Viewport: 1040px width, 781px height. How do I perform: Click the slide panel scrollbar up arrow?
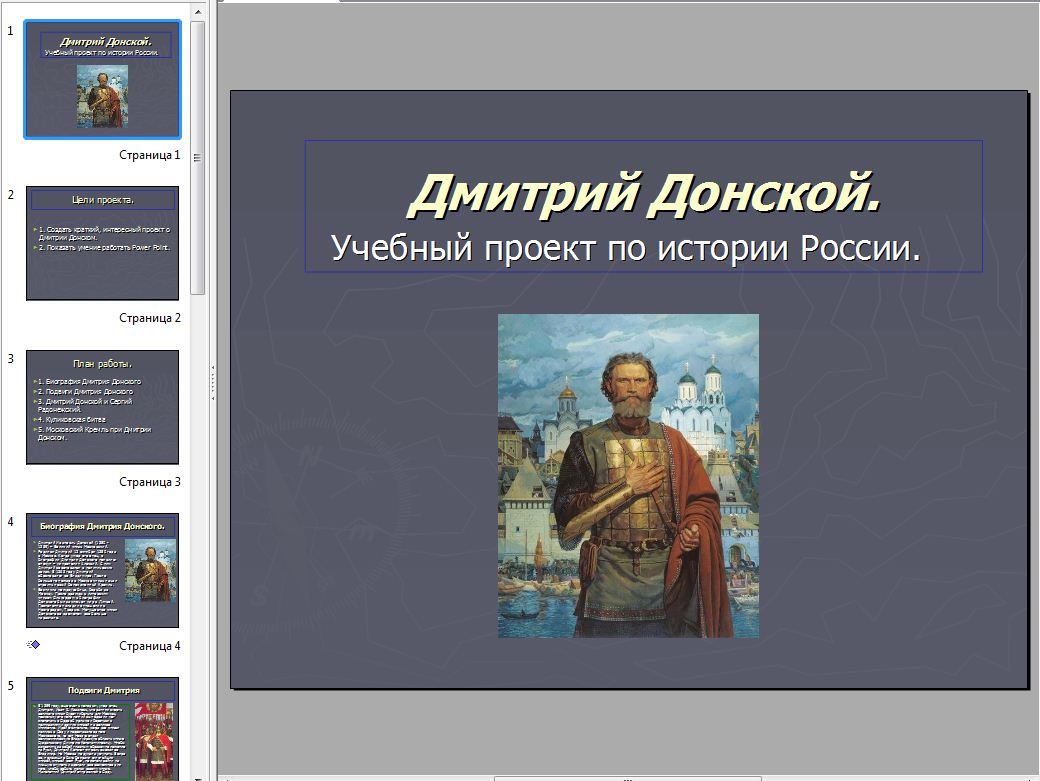click(x=198, y=12)
